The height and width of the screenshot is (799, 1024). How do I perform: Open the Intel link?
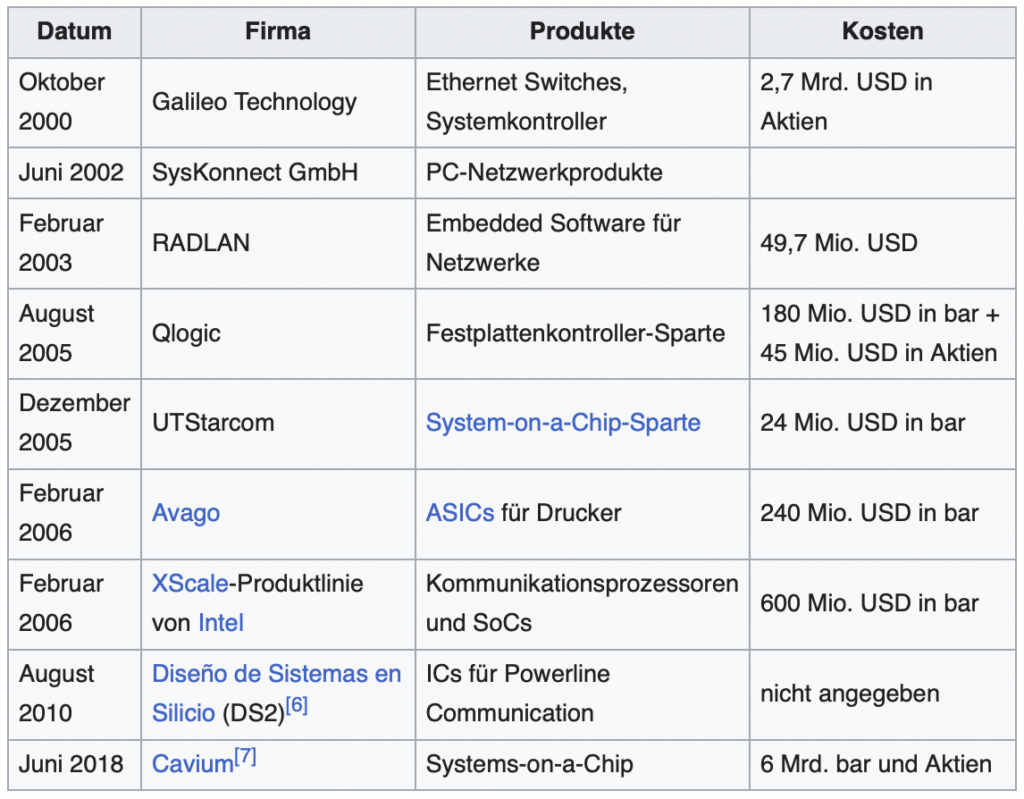coord(221,623)
